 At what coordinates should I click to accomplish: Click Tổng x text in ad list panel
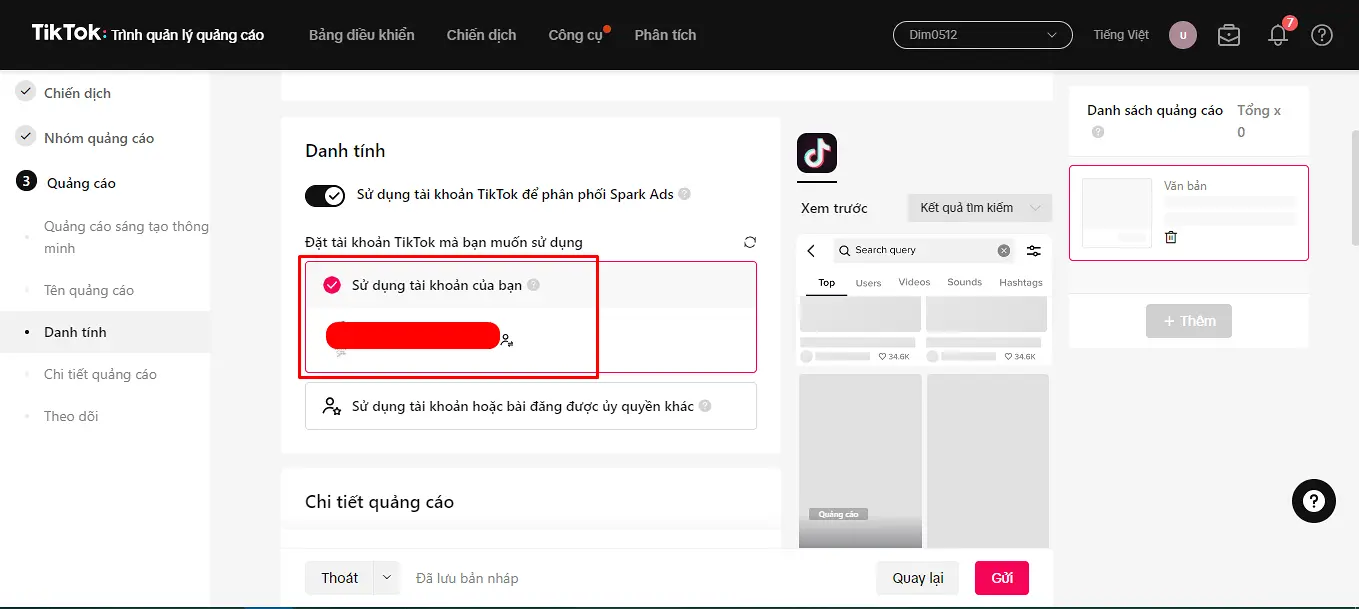(x=1259, y=111)
